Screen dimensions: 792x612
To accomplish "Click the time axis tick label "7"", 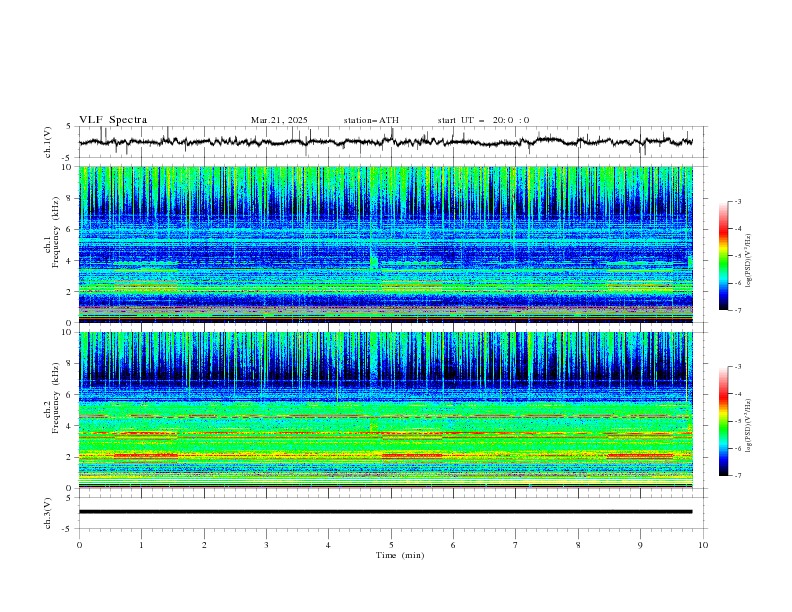I will [x=516, y=545].
